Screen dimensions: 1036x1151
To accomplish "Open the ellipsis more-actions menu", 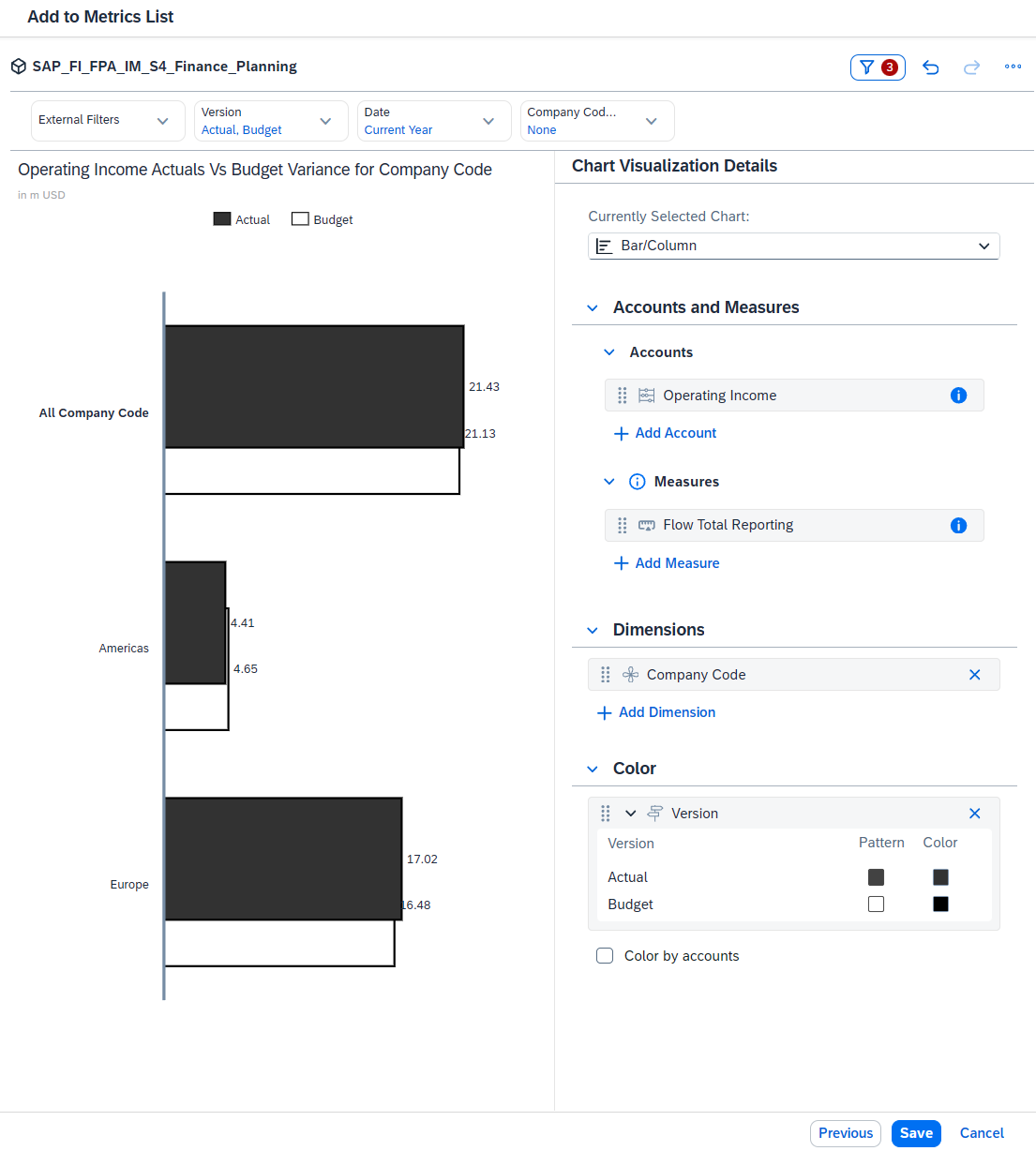I will click(1013, 67).
